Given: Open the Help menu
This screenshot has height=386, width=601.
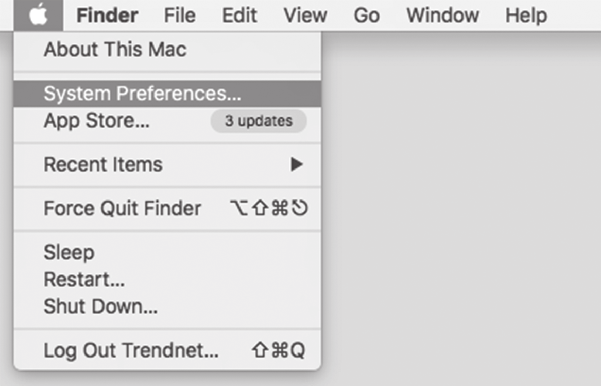Looking at the screenshot, I should 526,15.
